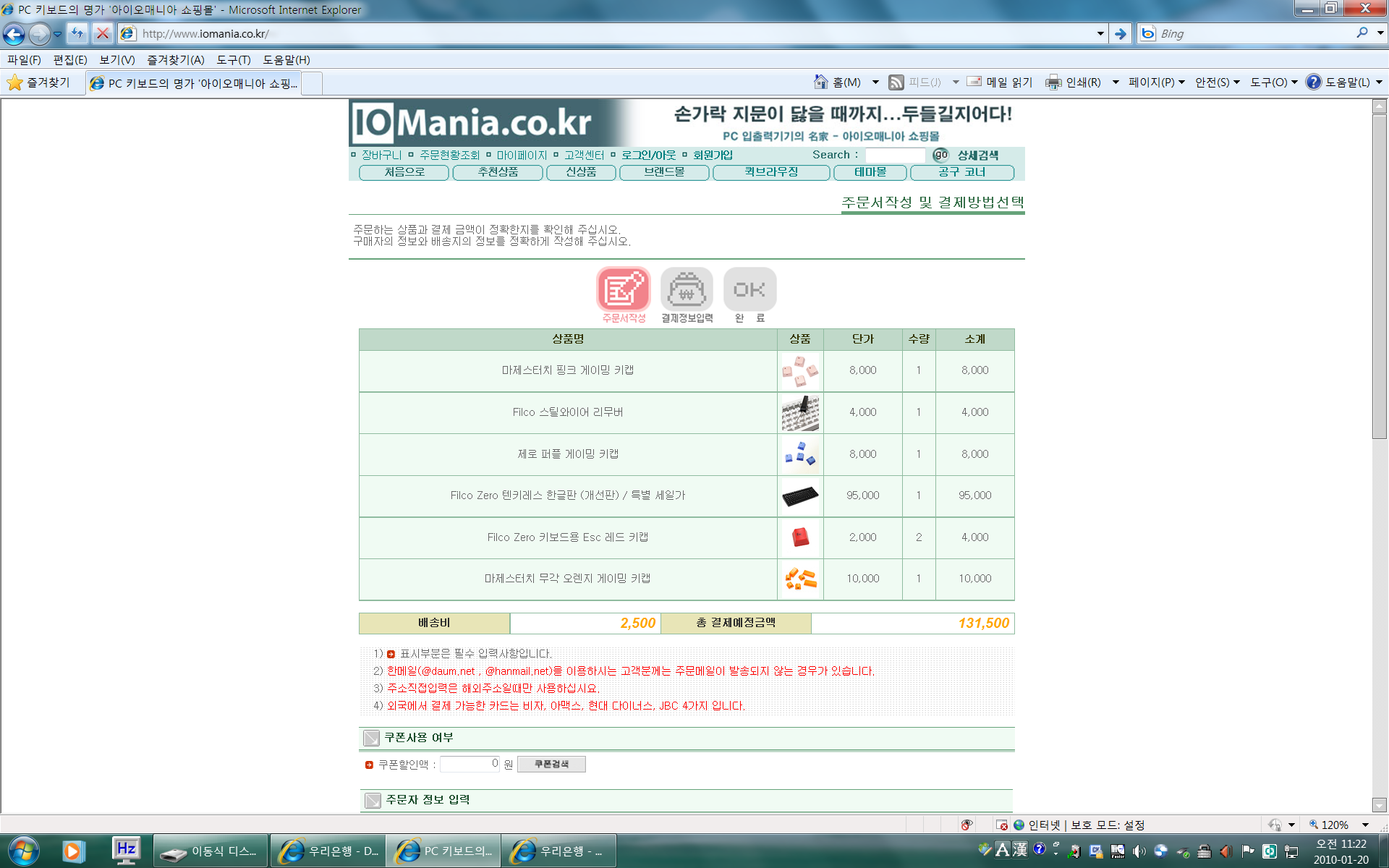Open the View (보기) menu

tap(117, 60)
